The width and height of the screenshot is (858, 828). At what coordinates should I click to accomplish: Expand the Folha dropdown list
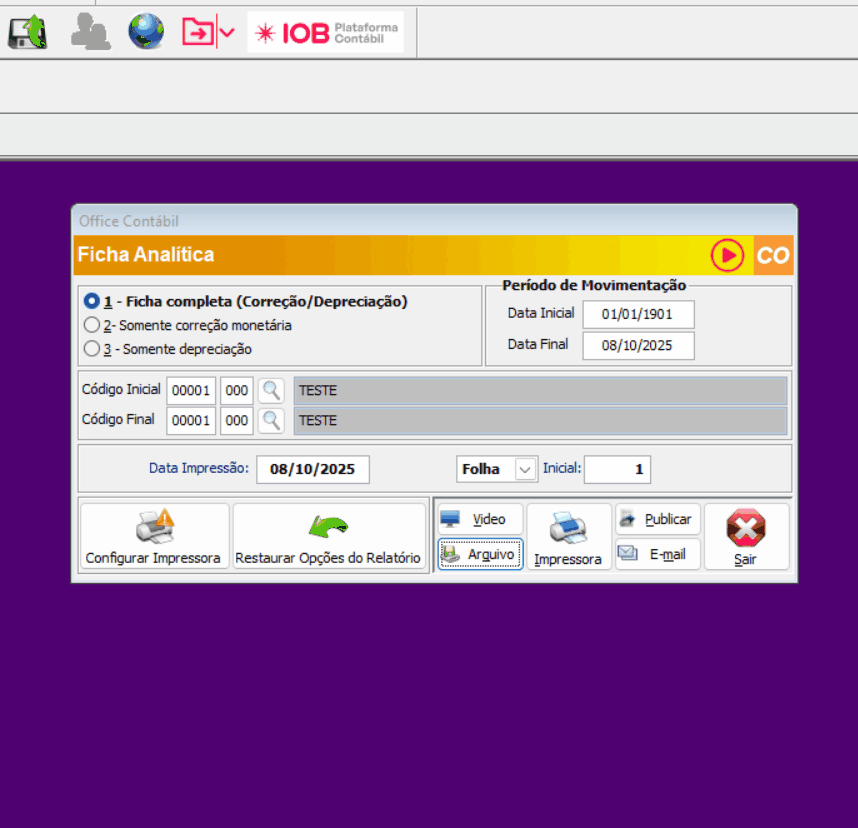coord(525,469)
